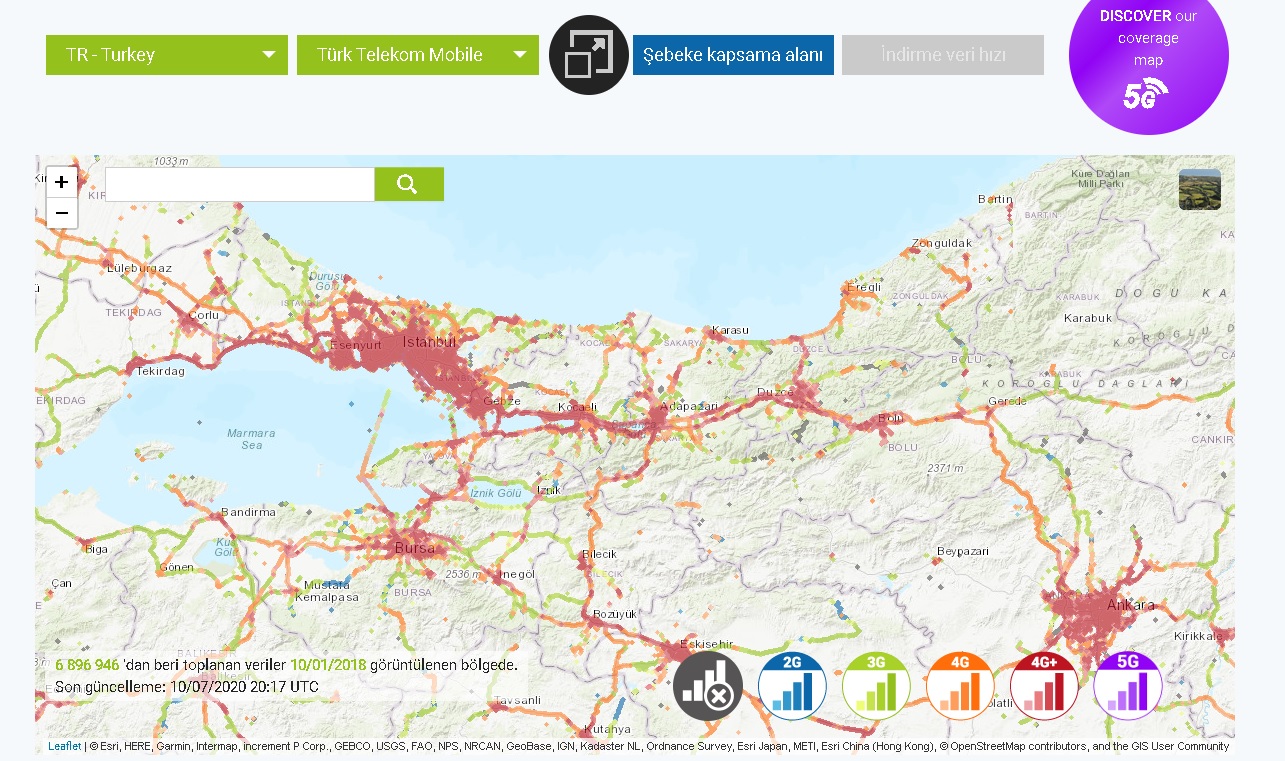Click the Karabuk town label
Image resolution: width=1285 pixels, height=761 pixels.
1088,318
